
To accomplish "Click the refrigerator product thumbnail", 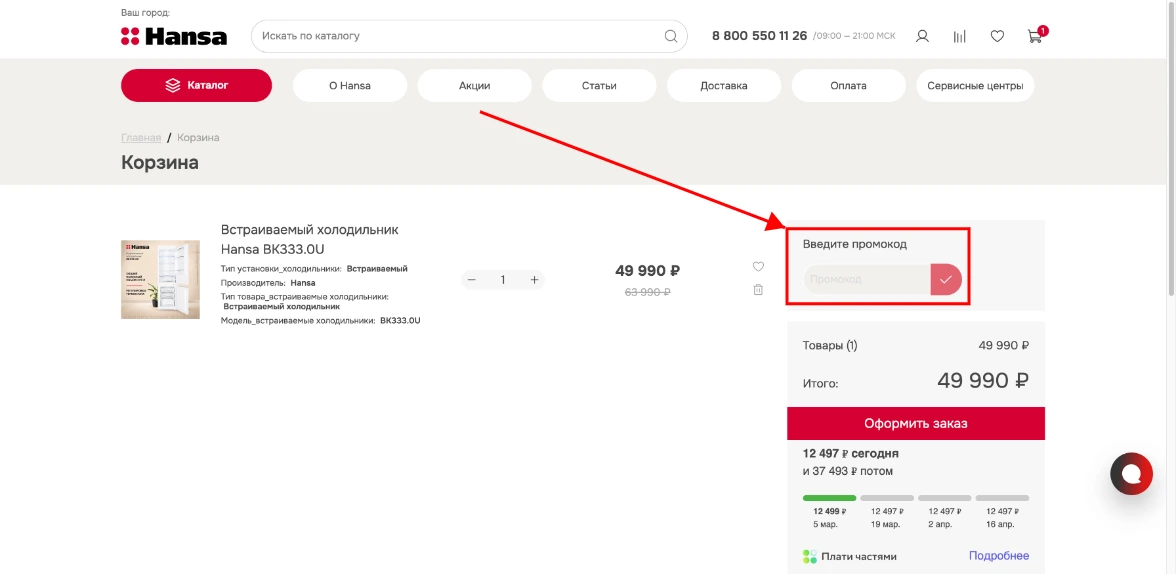I will 160,279.
